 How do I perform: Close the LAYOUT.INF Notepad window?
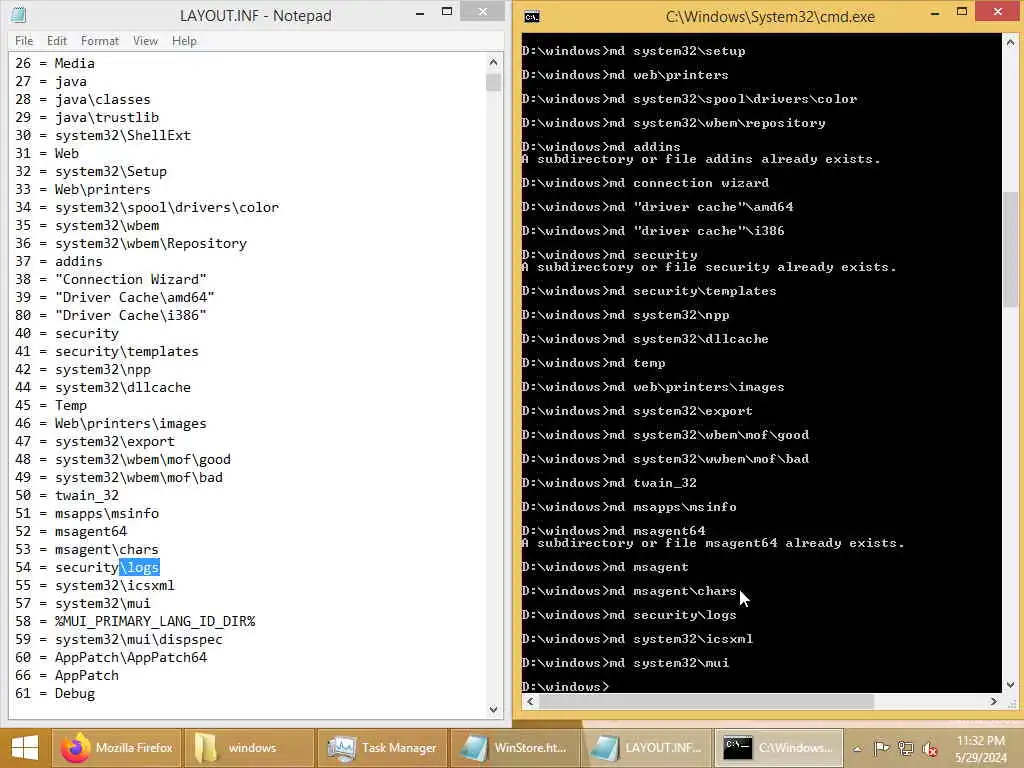point(482,11)
